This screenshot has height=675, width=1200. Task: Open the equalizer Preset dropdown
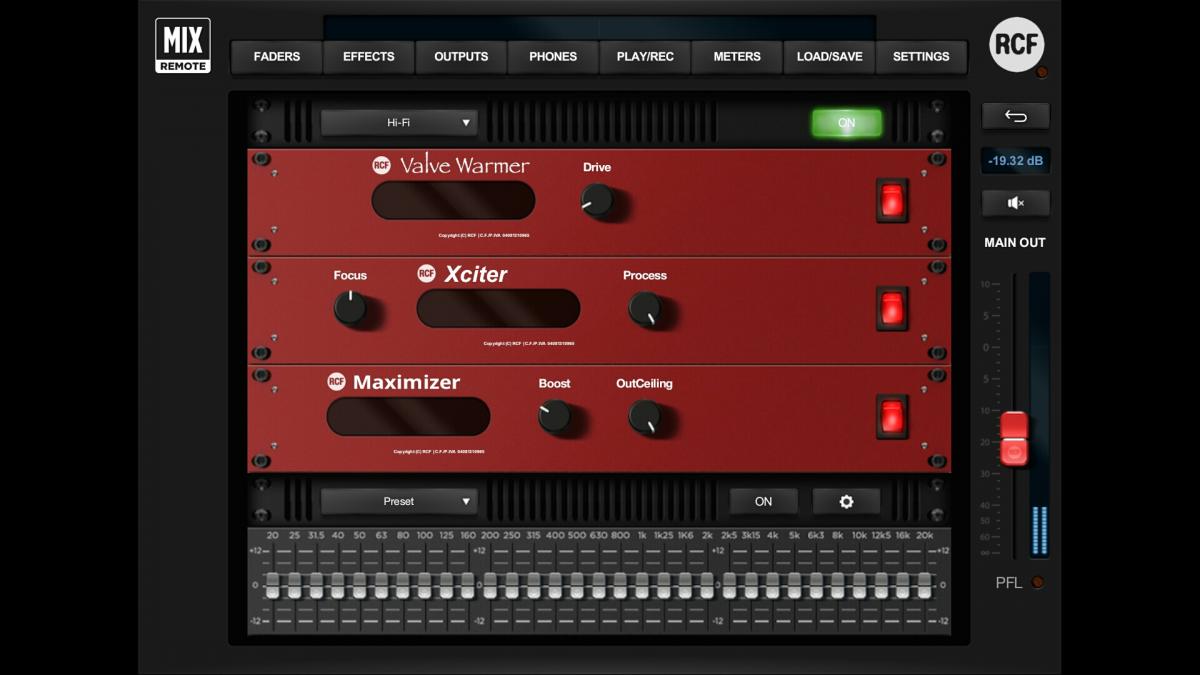click(x=399, y=501)
